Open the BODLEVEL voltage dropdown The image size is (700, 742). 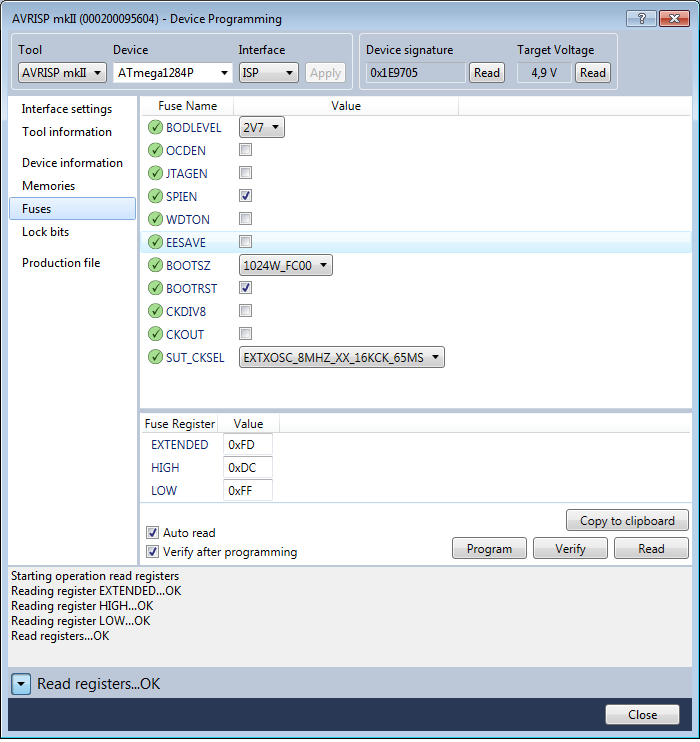262,127
